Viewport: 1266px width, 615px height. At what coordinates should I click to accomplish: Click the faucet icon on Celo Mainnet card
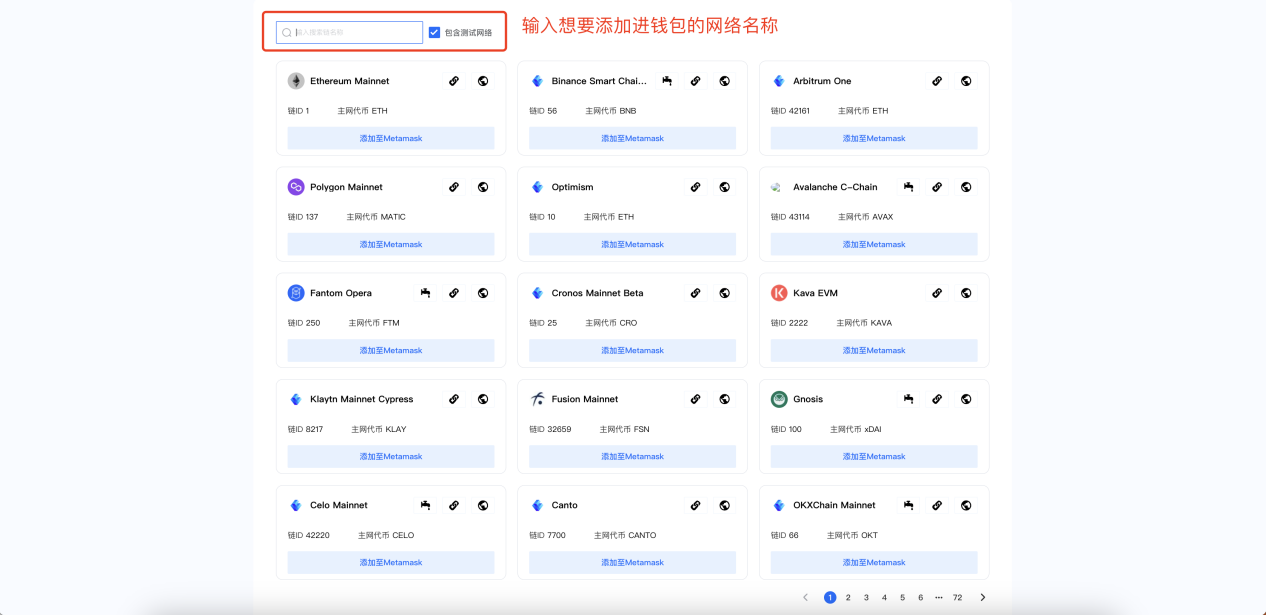[x=425, y=505]
